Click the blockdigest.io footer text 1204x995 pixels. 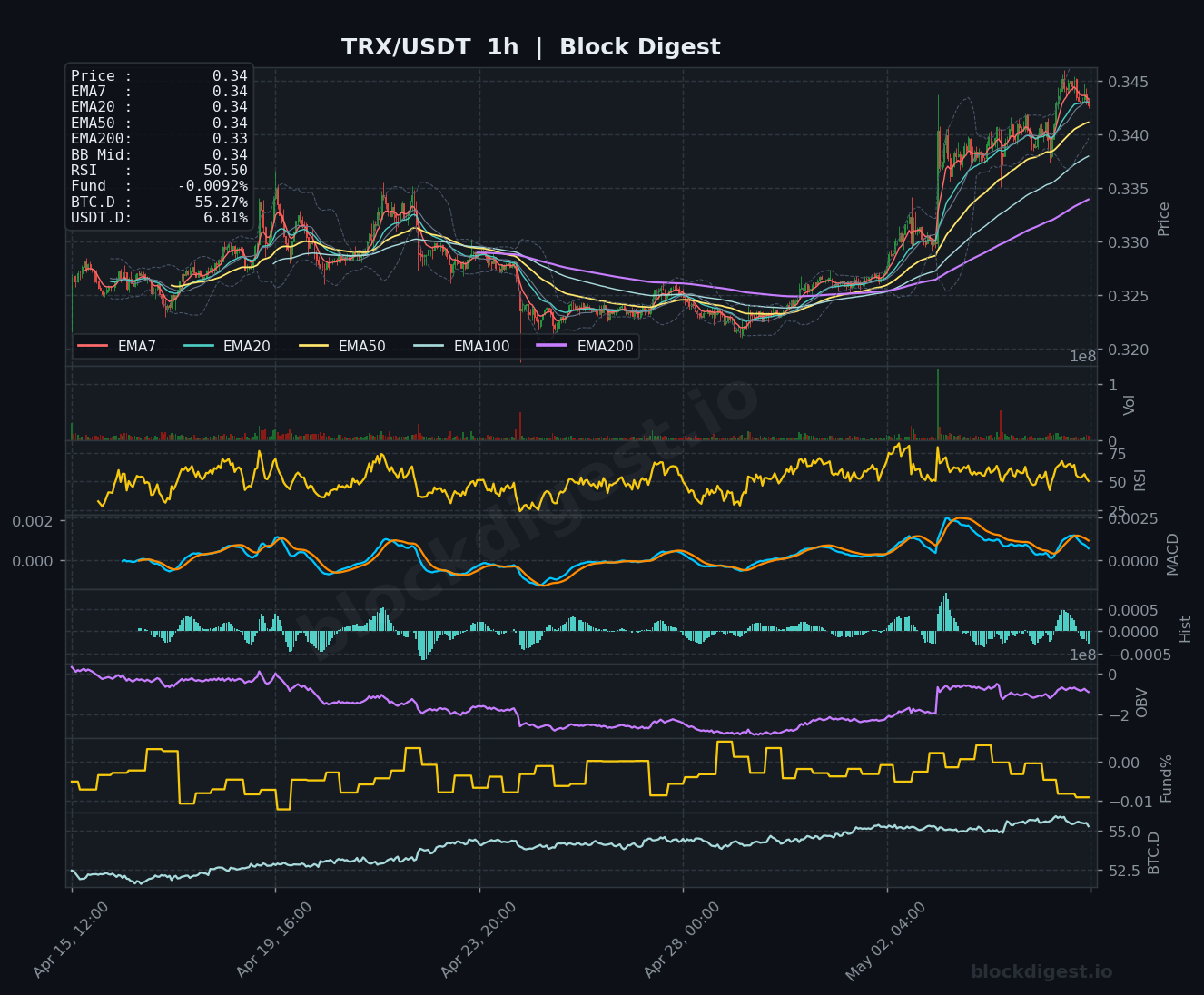pos(1041,972)
